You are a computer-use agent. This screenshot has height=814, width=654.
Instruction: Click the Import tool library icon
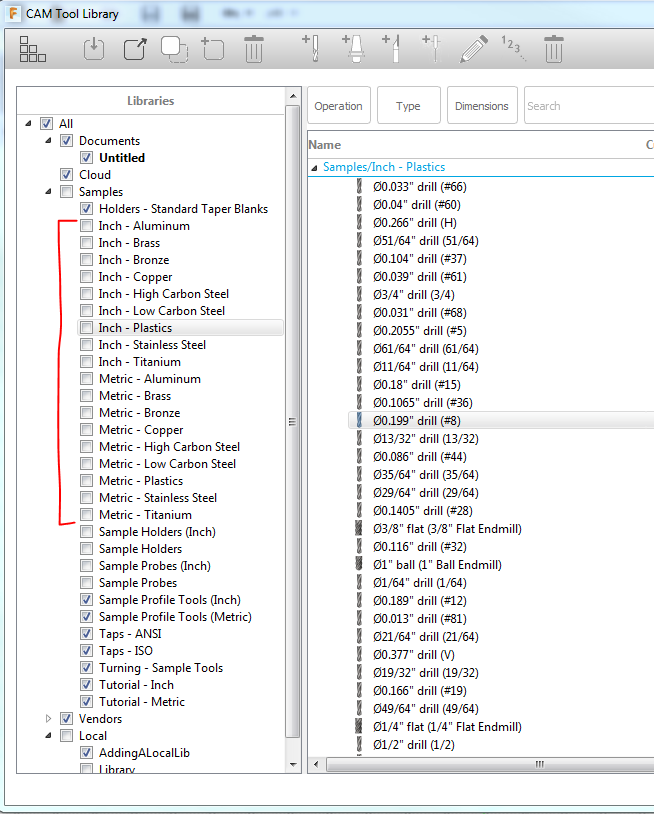(94, 49)
